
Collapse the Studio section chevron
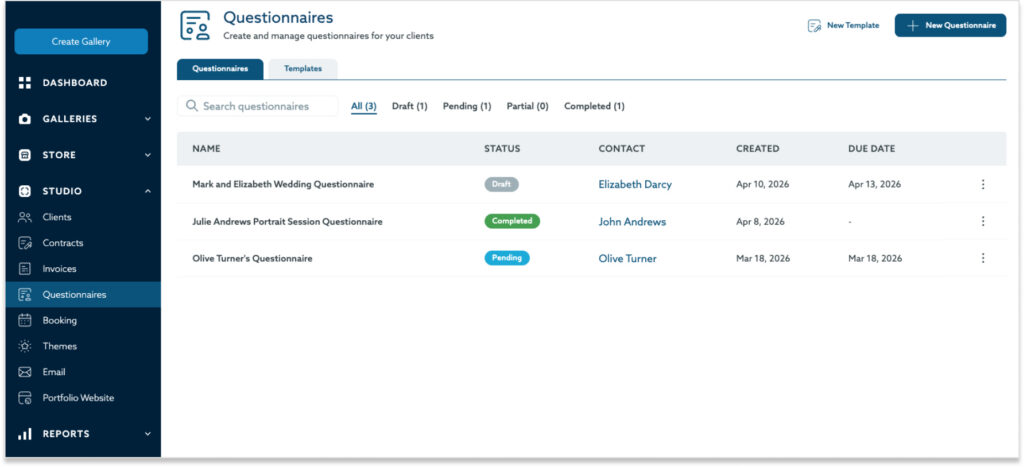(148, 191)
